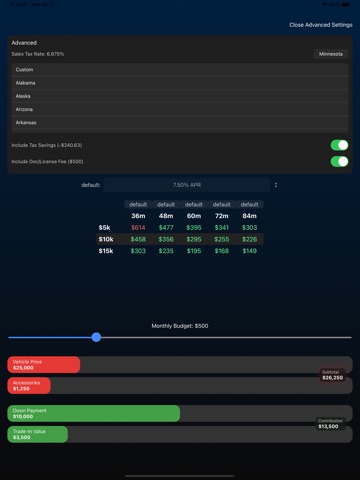Click the green Down Payment bar
The width and height of the screenshot is (360, 480).
click(94, 413)
